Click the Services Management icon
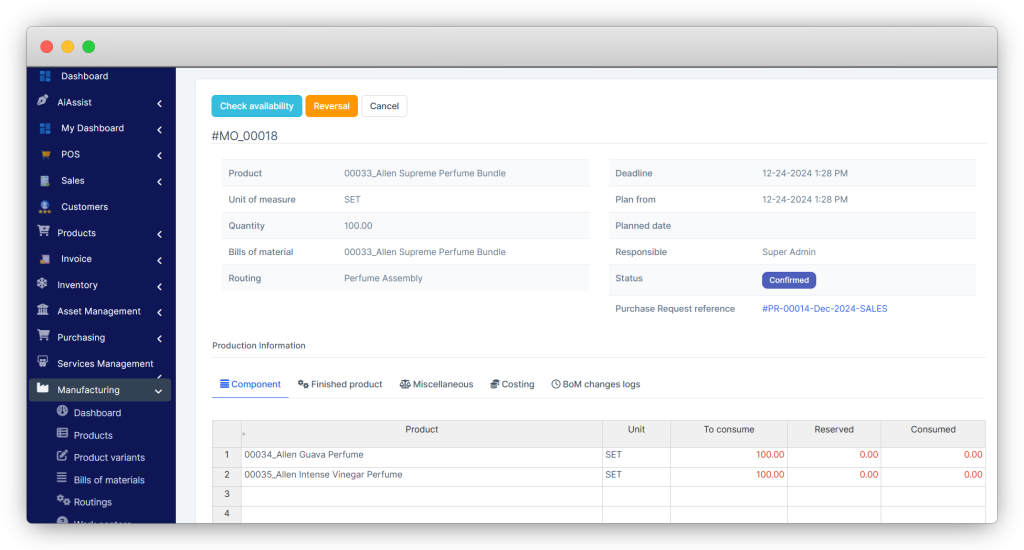Viewport: 1024px width, 550px height. coord(43,363)
